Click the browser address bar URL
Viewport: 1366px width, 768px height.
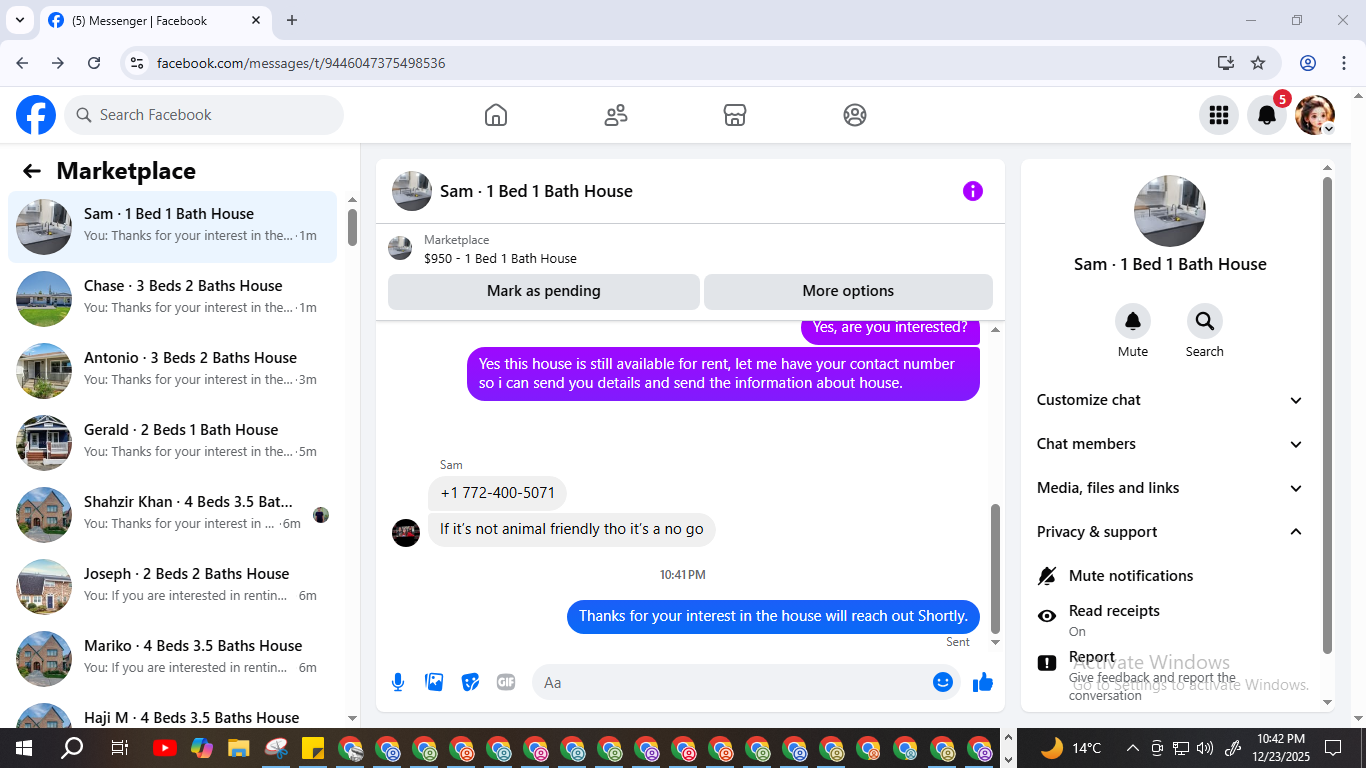(x=301, y=63)
